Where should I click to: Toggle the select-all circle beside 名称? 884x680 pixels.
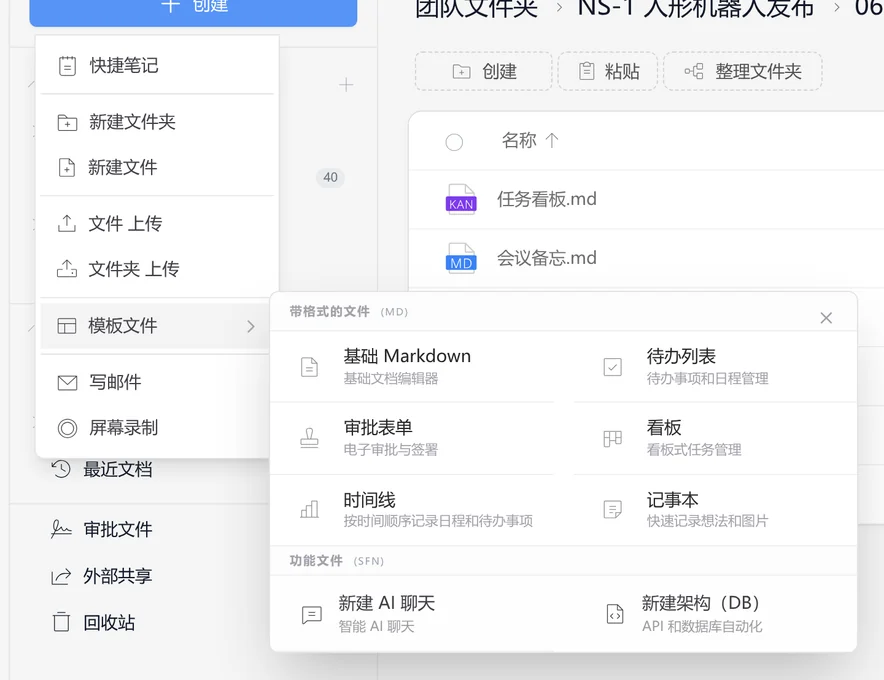pyautogui.click(x=454, y=142)
